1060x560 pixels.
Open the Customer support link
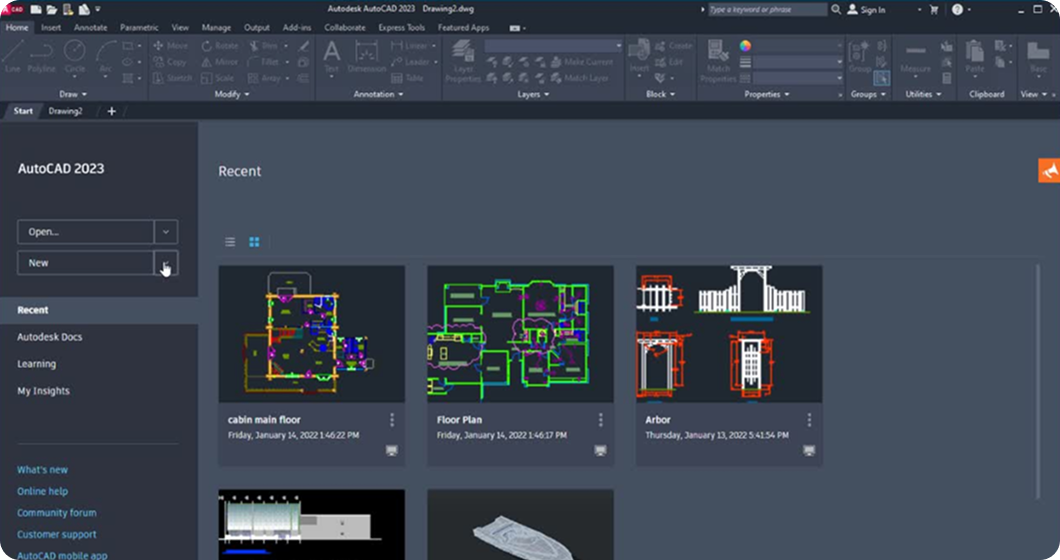57,534
